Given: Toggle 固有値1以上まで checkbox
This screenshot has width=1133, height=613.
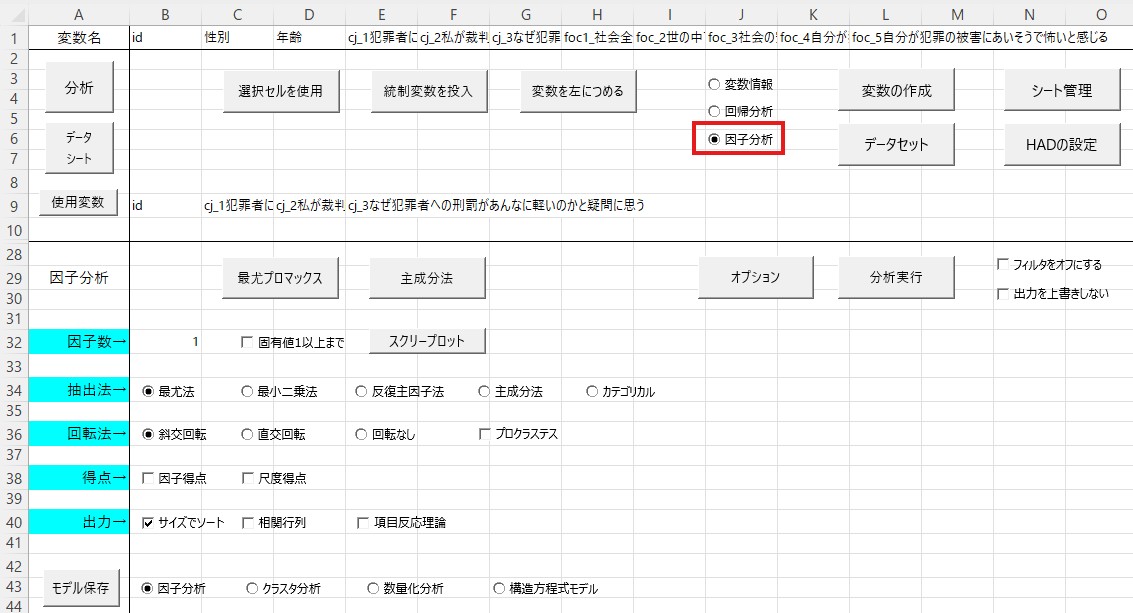Looking at the screenshot, I should pos(248,342).
